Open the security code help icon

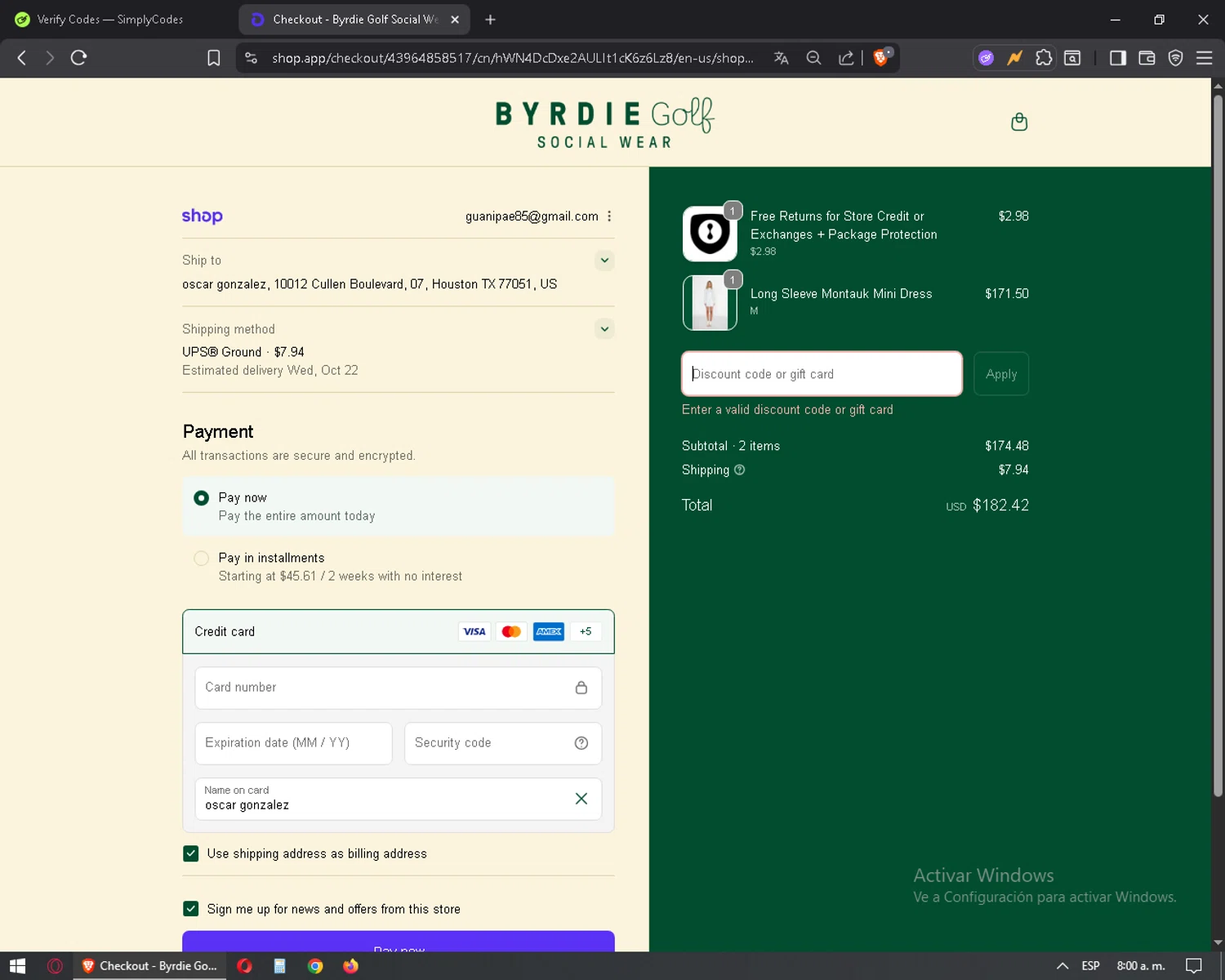pyautogui.click(x=581, y=743)
